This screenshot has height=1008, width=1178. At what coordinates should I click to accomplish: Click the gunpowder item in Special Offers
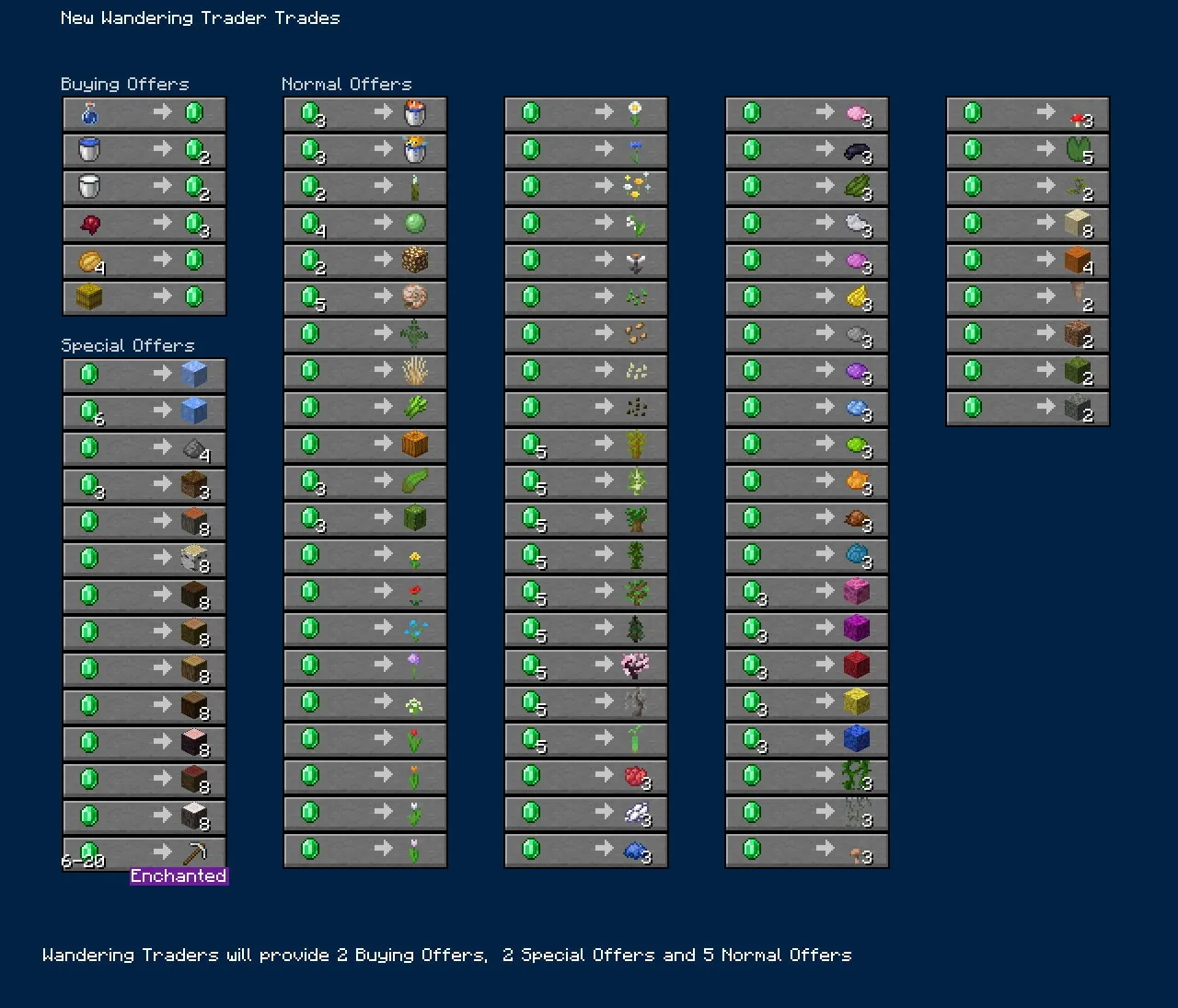point(194,448)
